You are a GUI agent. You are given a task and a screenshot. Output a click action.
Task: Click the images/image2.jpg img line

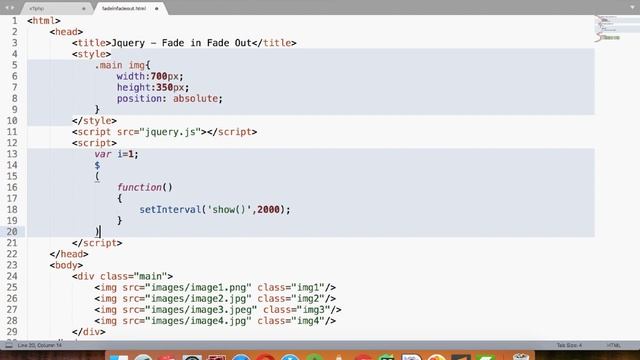[215, 298]
